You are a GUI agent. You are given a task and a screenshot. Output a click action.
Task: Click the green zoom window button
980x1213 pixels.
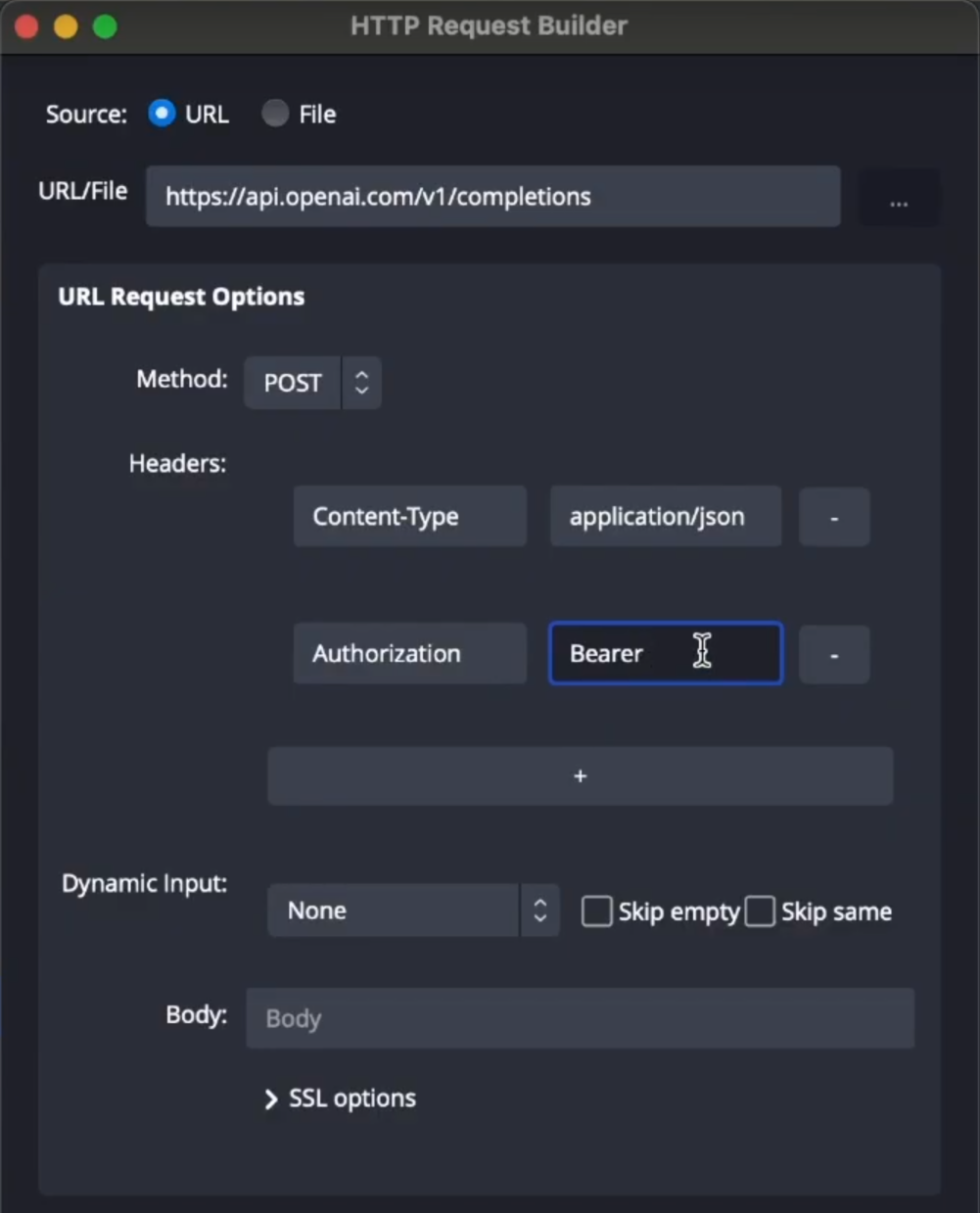pos(105,26)
